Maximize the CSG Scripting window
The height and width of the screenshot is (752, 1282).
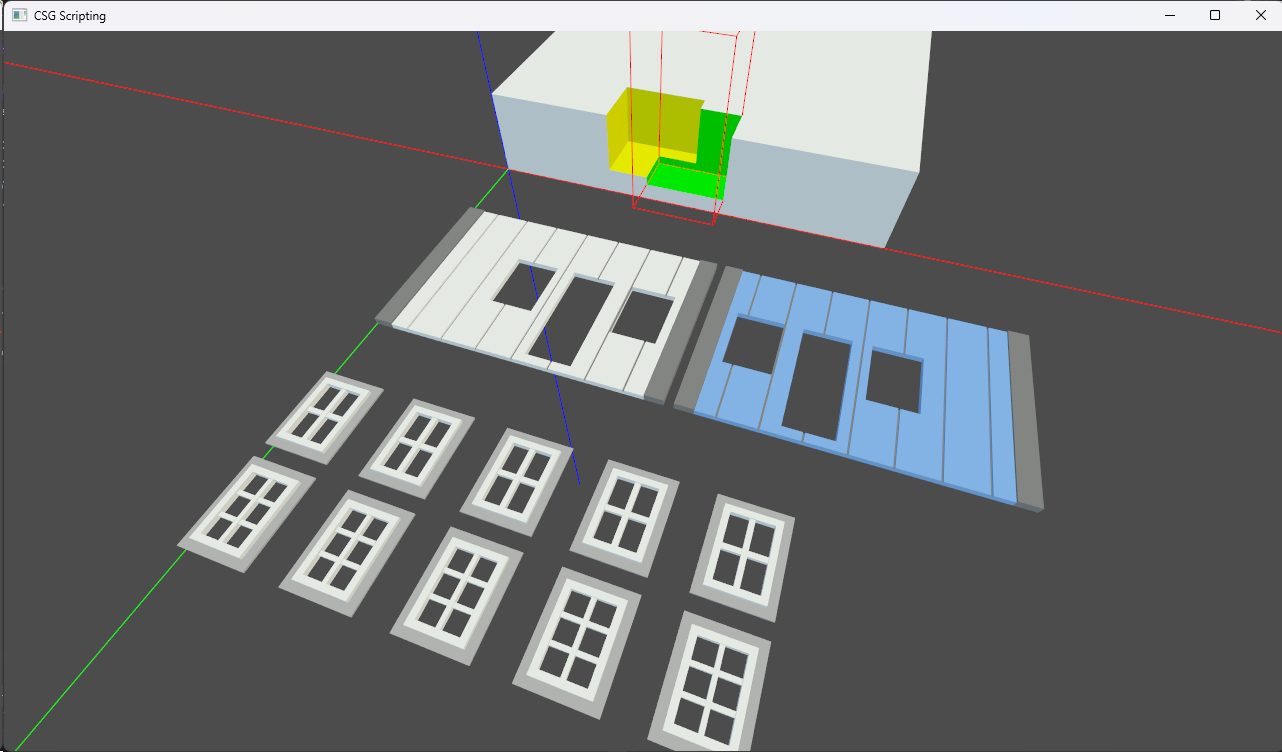click(1215, 15)
